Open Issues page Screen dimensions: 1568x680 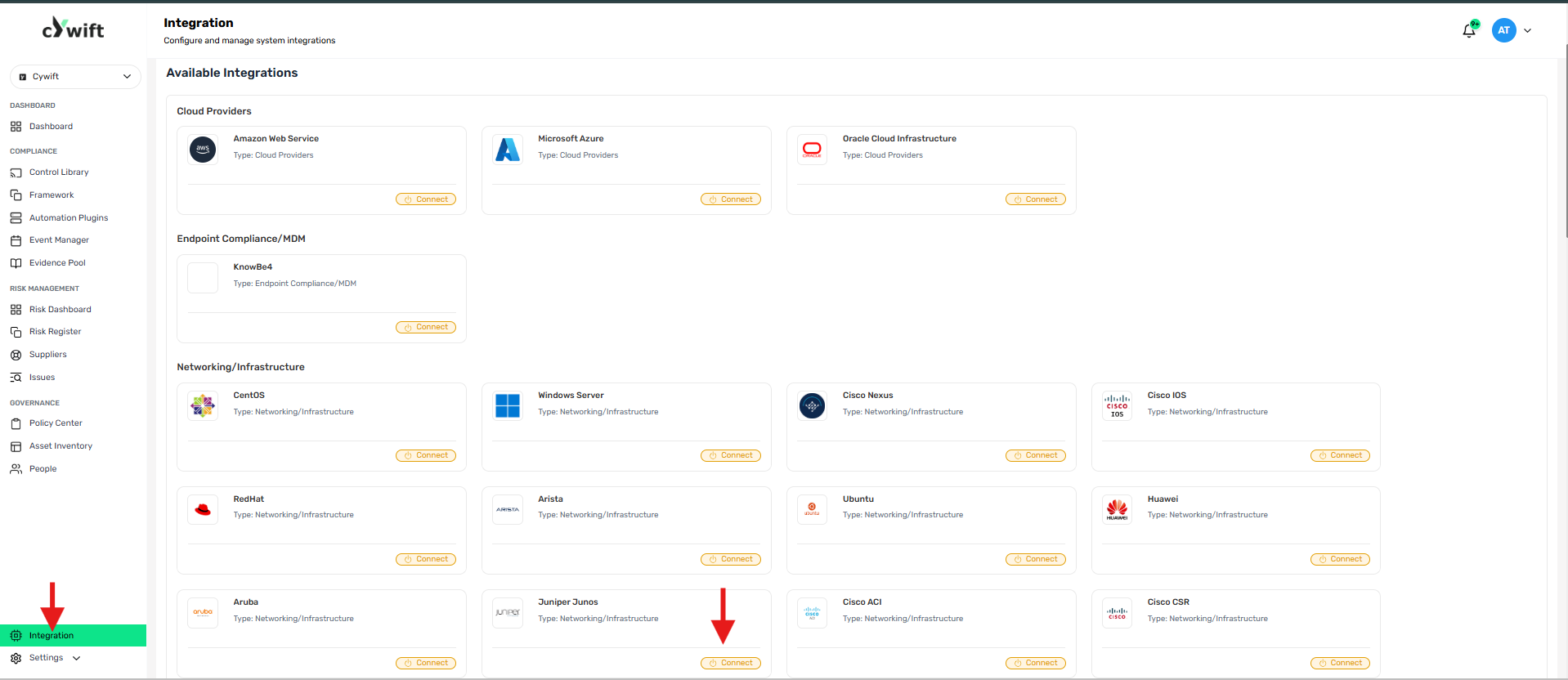(42, 378)
